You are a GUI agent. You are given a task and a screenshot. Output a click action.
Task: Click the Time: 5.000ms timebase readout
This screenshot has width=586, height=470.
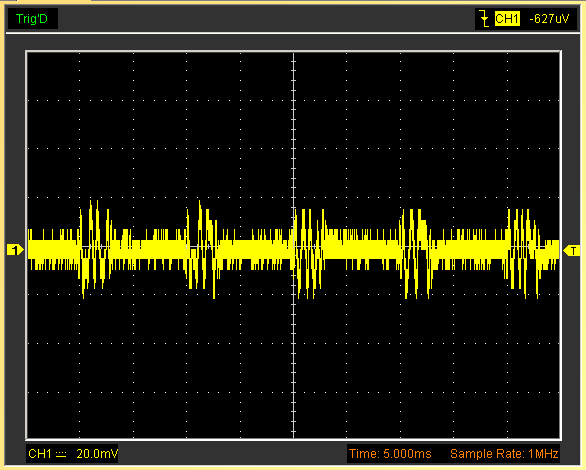click(390, 454)
